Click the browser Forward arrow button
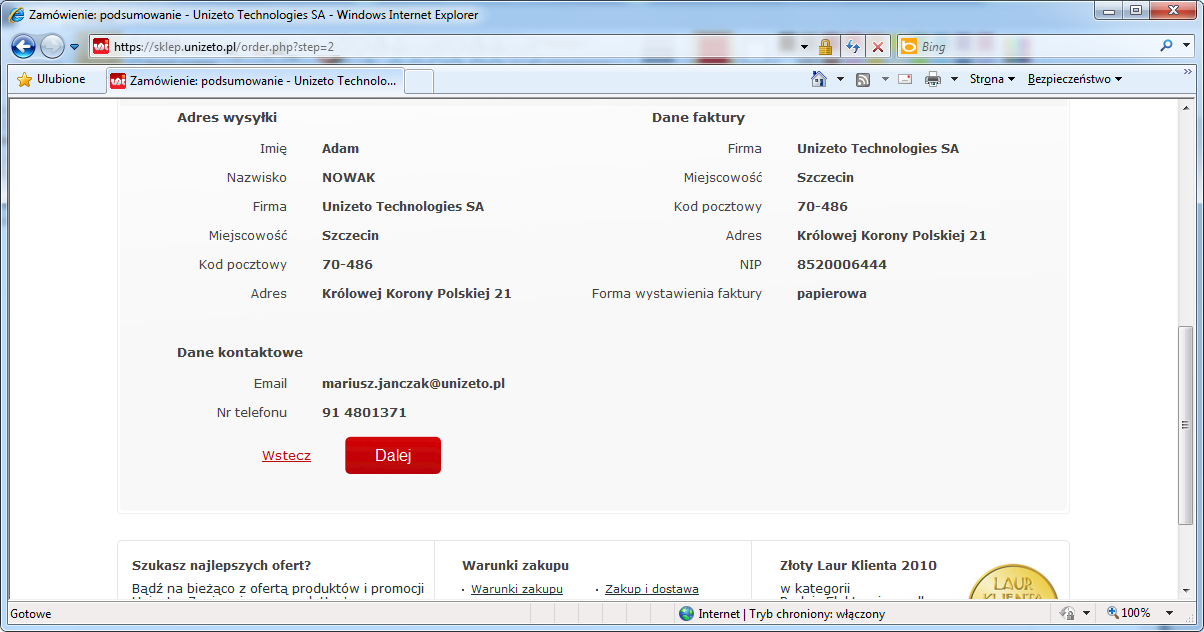This screenshot has width=1204, height=632. click(52, 46)
